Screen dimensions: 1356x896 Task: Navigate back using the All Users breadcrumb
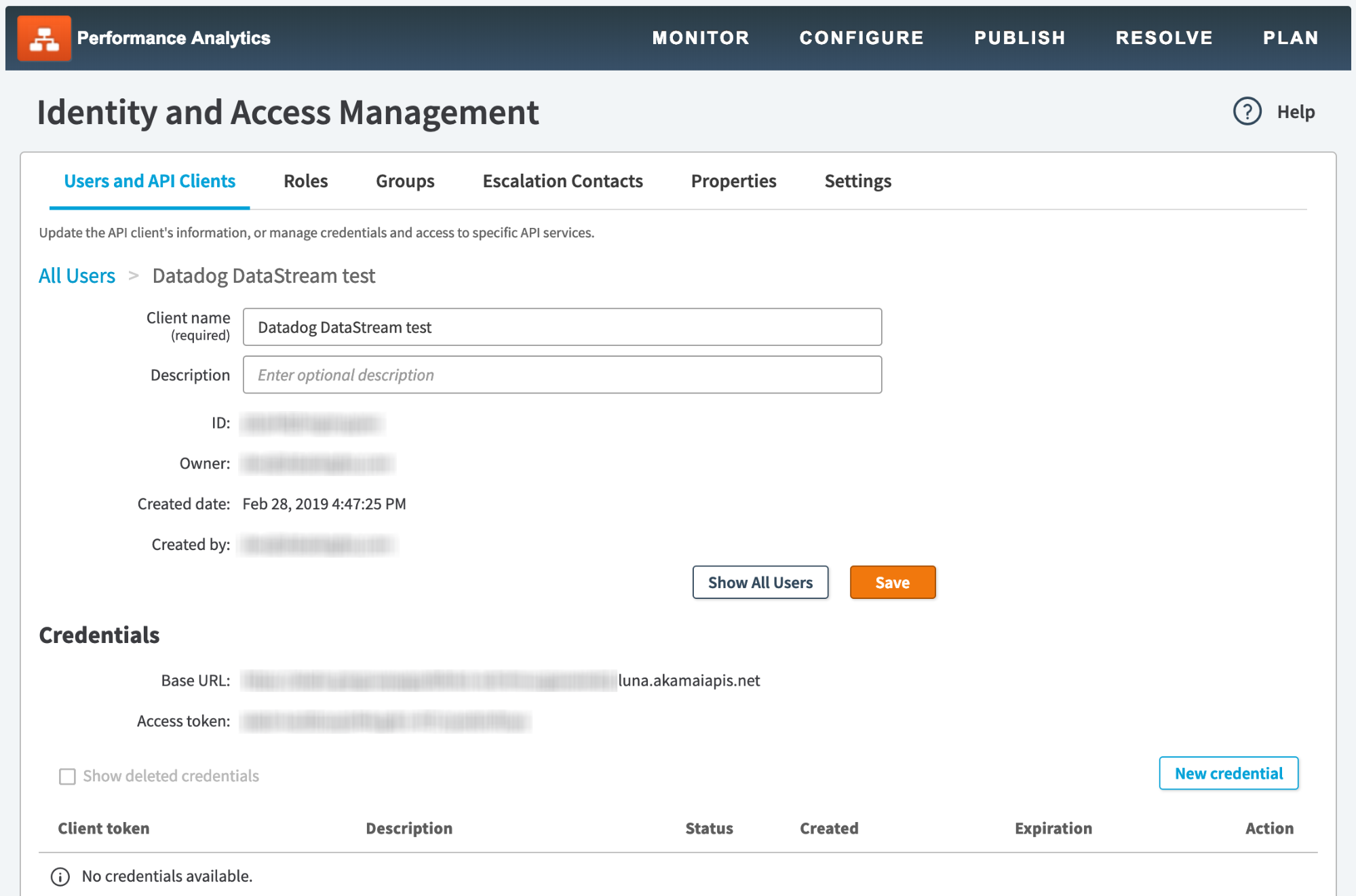click(x=76, y=275)
